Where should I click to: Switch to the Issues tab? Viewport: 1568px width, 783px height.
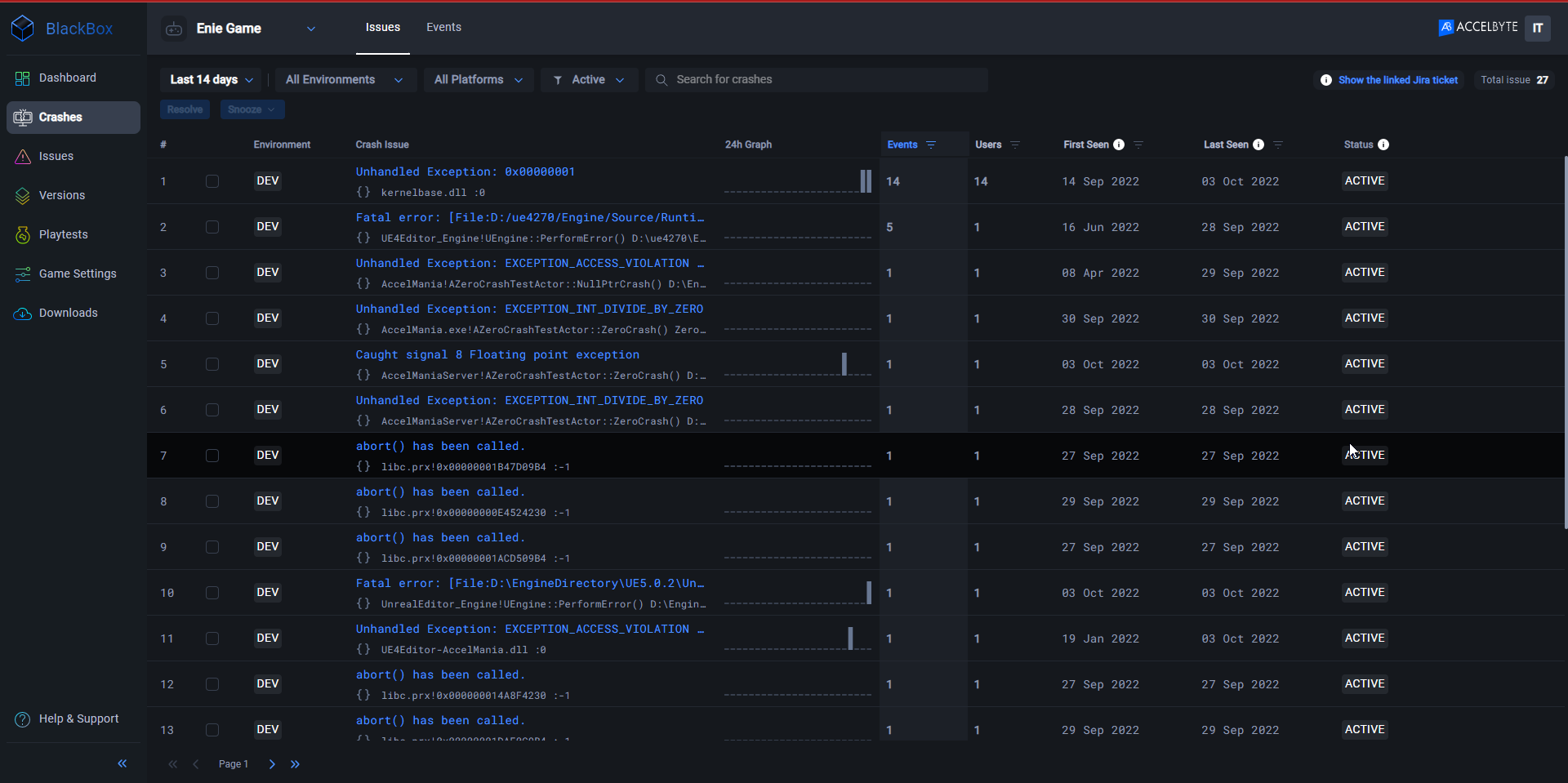click(x=383, y=28)
